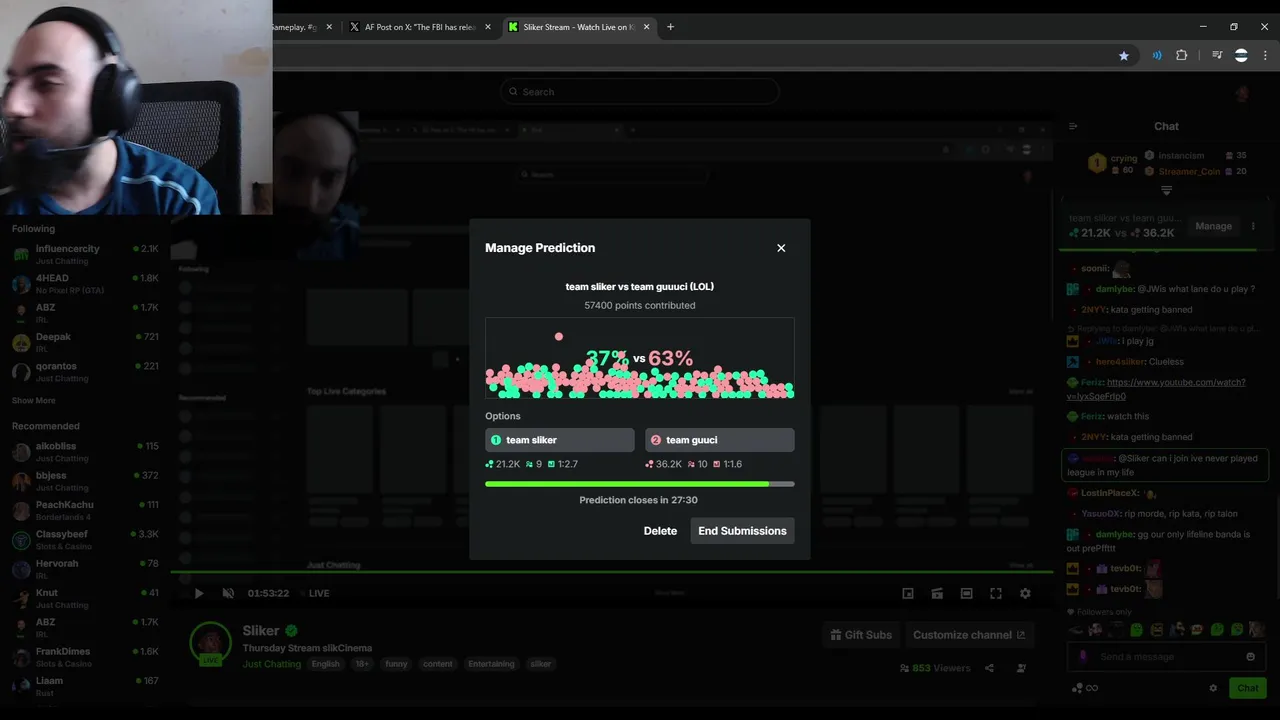This screenshot has height=720, width=1280.
Task: Open 4HEAD channel in sidebar
Action: (86, 284)
